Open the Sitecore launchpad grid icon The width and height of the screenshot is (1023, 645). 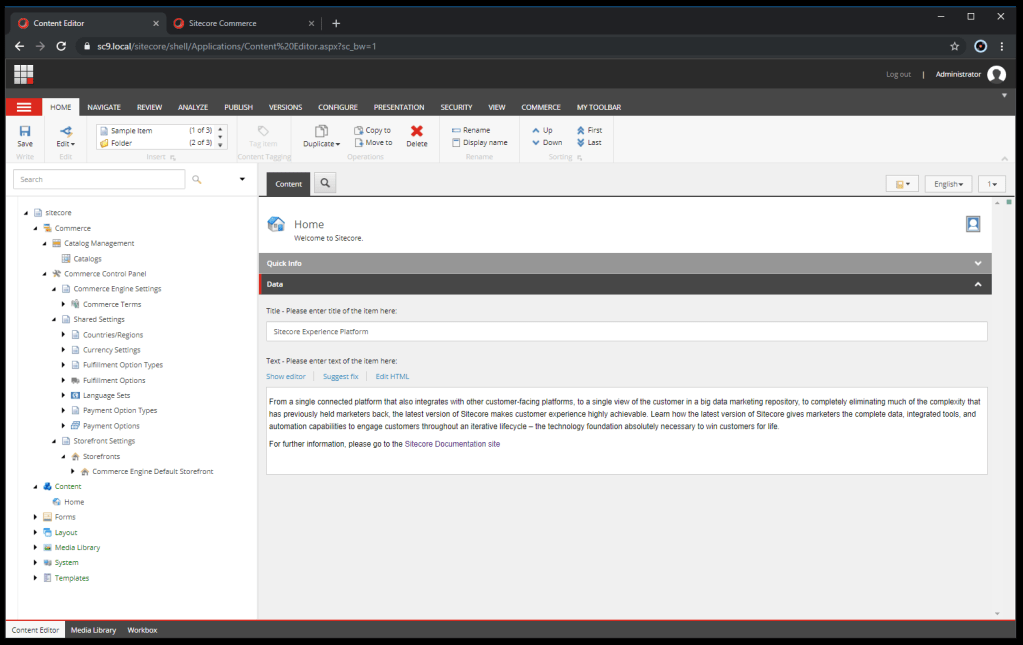click(24, 74)
